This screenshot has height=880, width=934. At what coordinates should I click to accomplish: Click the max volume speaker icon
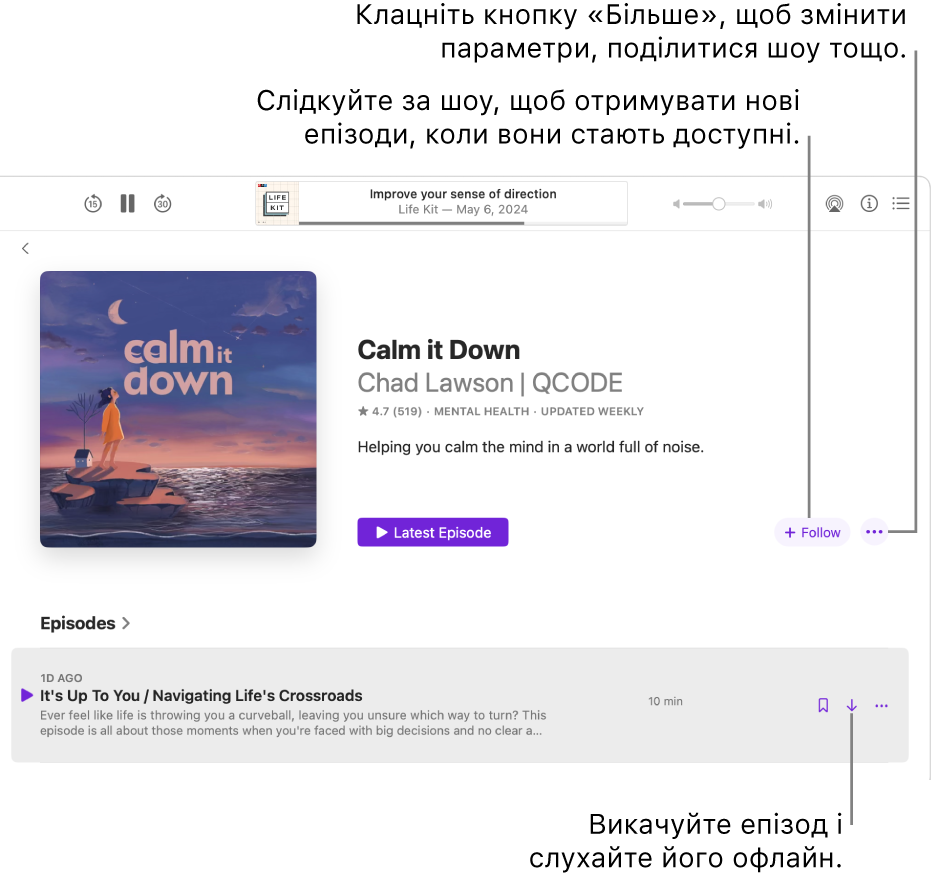pos(765,204)
